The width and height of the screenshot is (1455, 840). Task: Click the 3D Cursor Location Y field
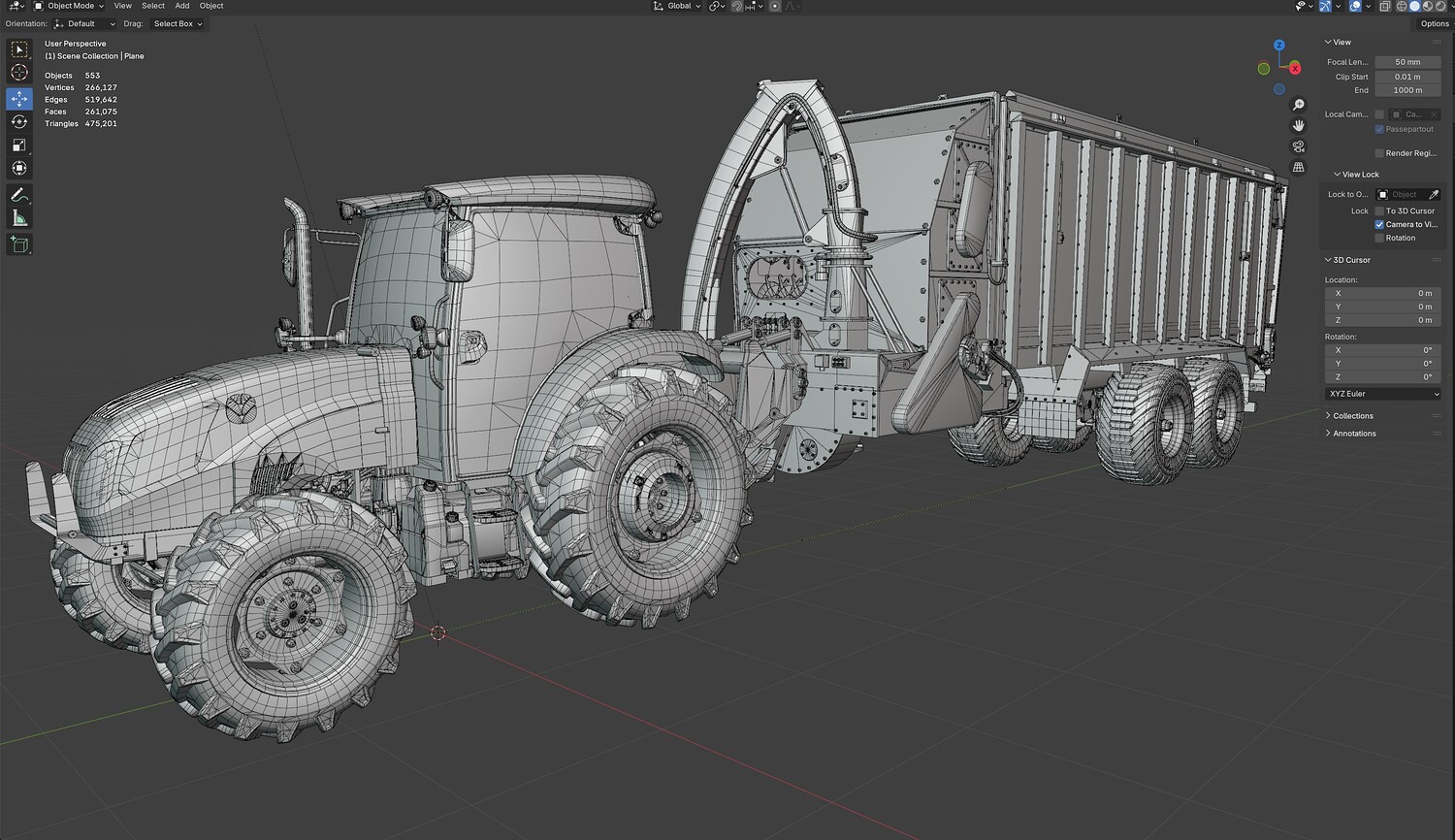pyautogui.click(x=1383, y=307)
